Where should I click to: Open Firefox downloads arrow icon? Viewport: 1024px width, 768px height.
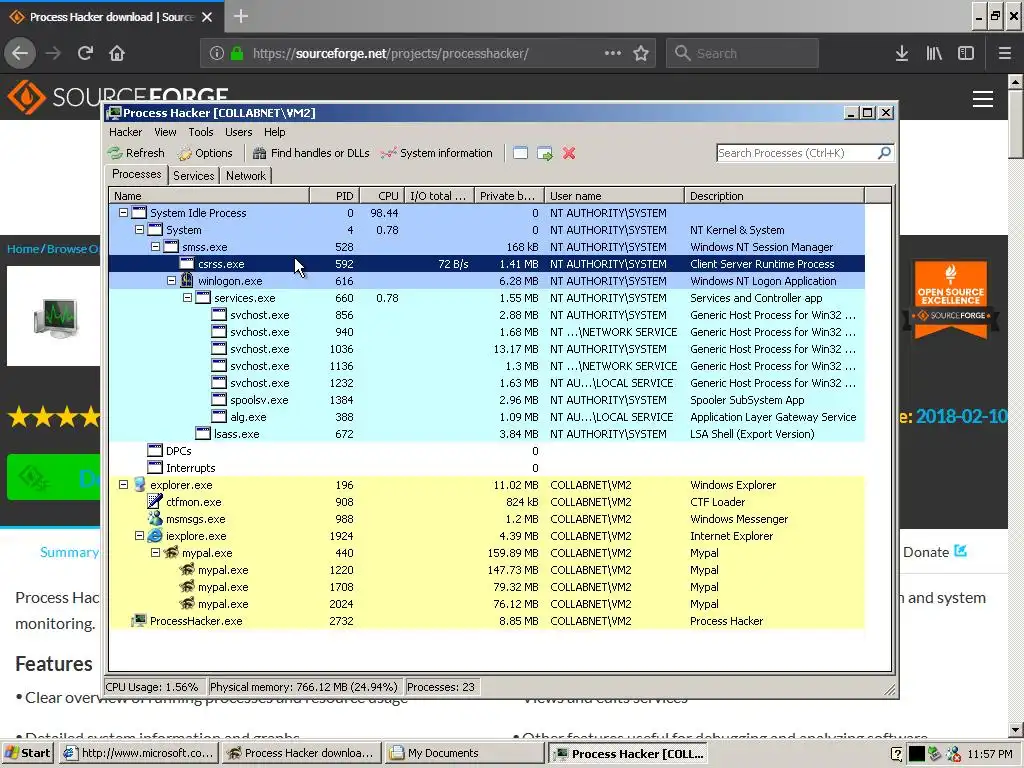click(902, 53)
